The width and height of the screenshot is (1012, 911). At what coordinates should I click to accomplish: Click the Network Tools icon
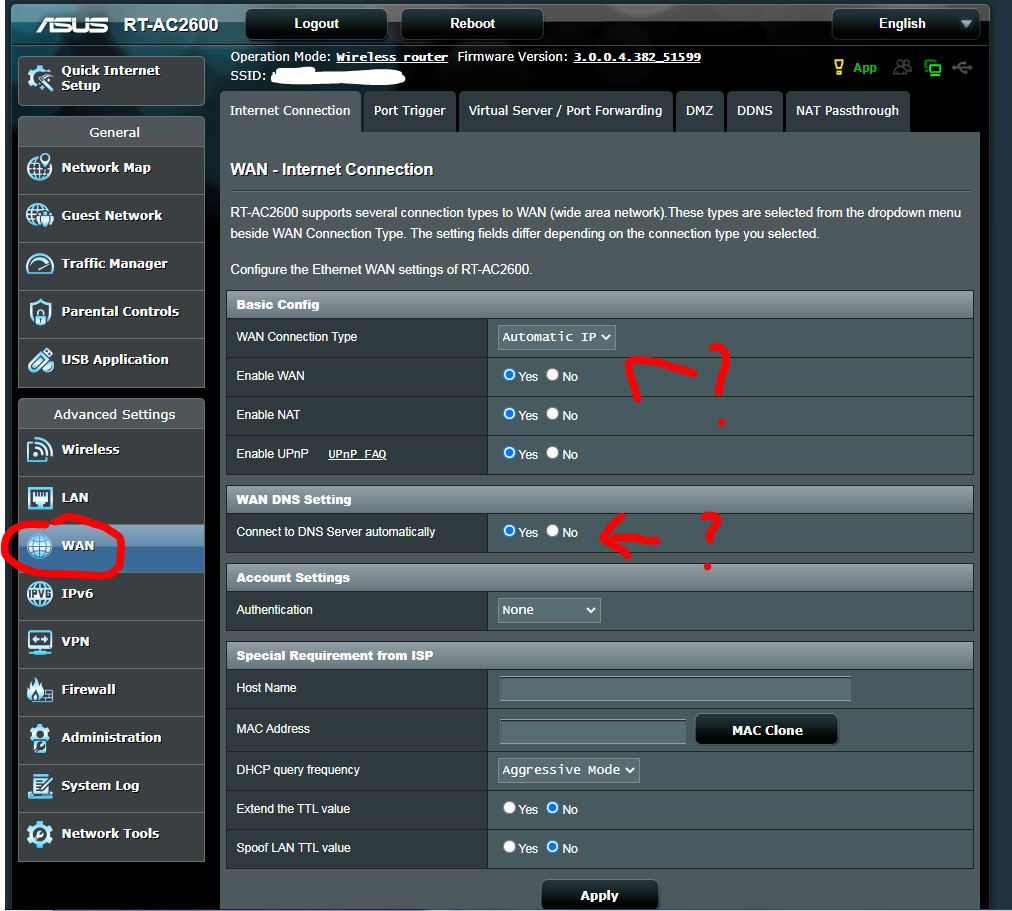[x=40, y=834]
